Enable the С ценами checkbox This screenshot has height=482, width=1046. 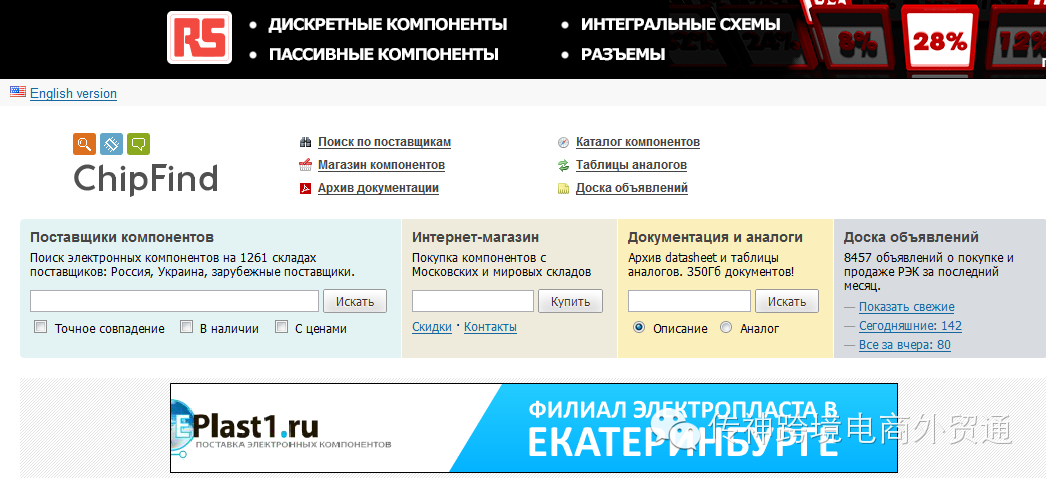point(282,327)
